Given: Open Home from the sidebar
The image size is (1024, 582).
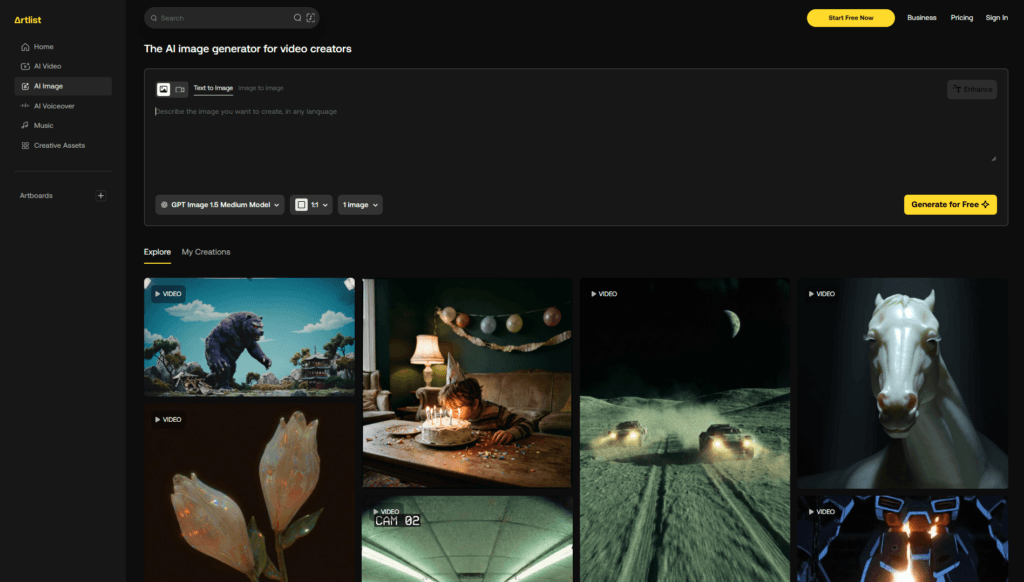Looking at the screenshot, I should pyautogui.click(x=43, y=47).
